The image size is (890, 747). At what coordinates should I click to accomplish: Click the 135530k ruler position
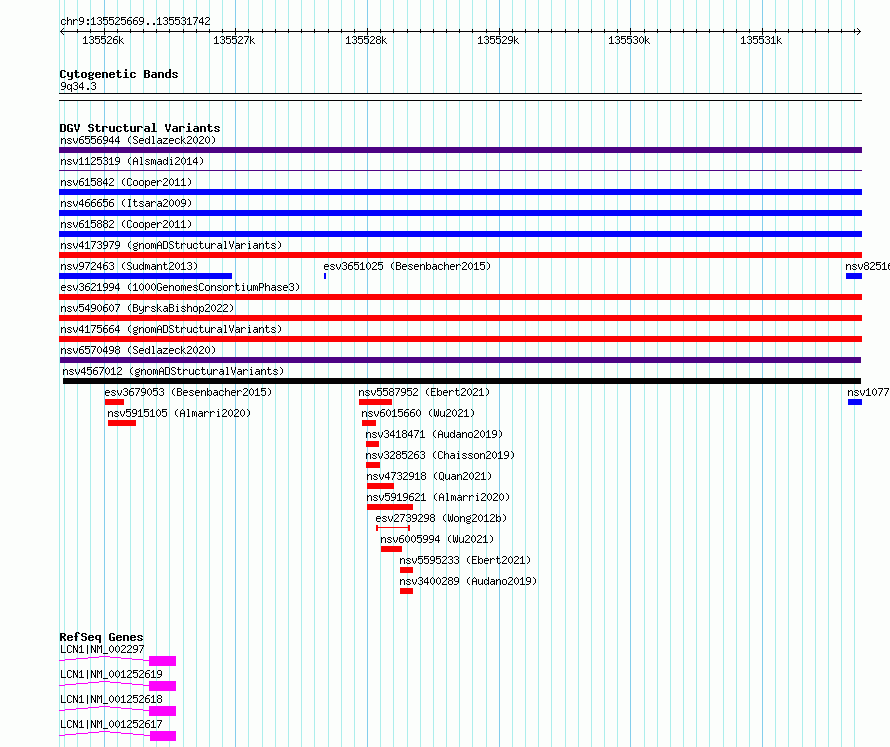coord(629,40)
